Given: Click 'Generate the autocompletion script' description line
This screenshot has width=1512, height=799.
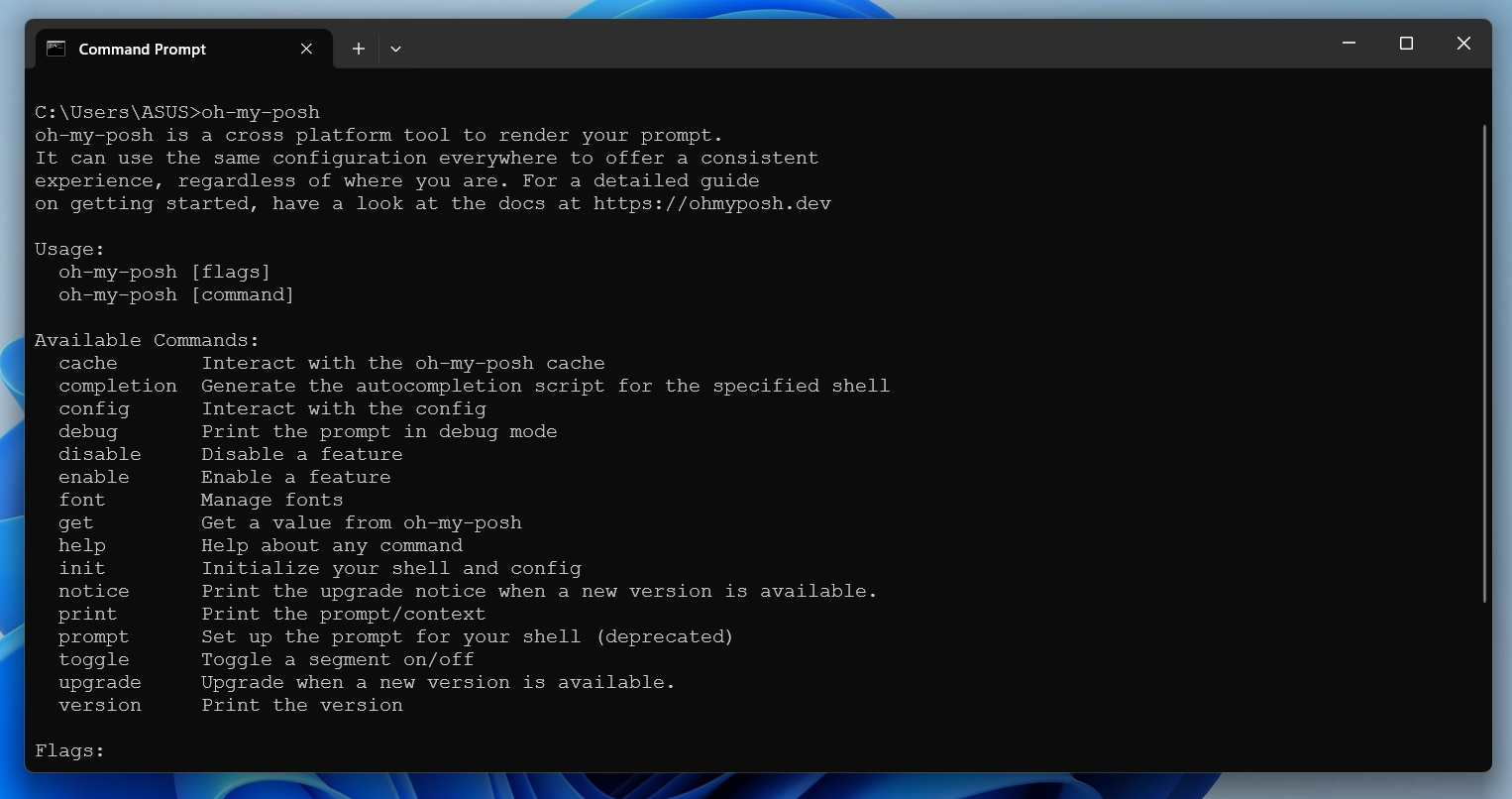Looking at the screenshot, I should (546, 387).
